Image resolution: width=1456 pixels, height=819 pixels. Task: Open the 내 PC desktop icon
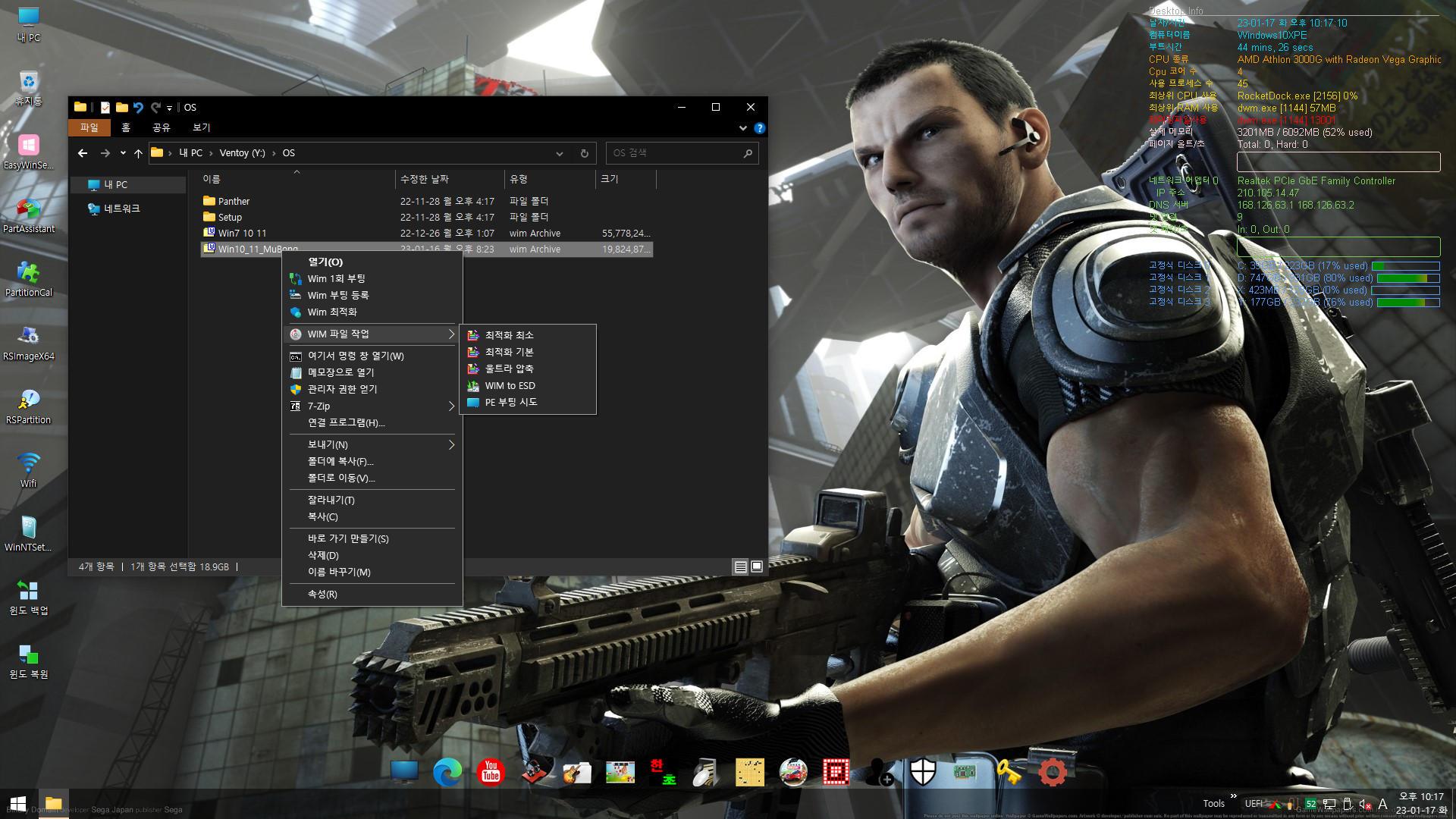[29, 24]
